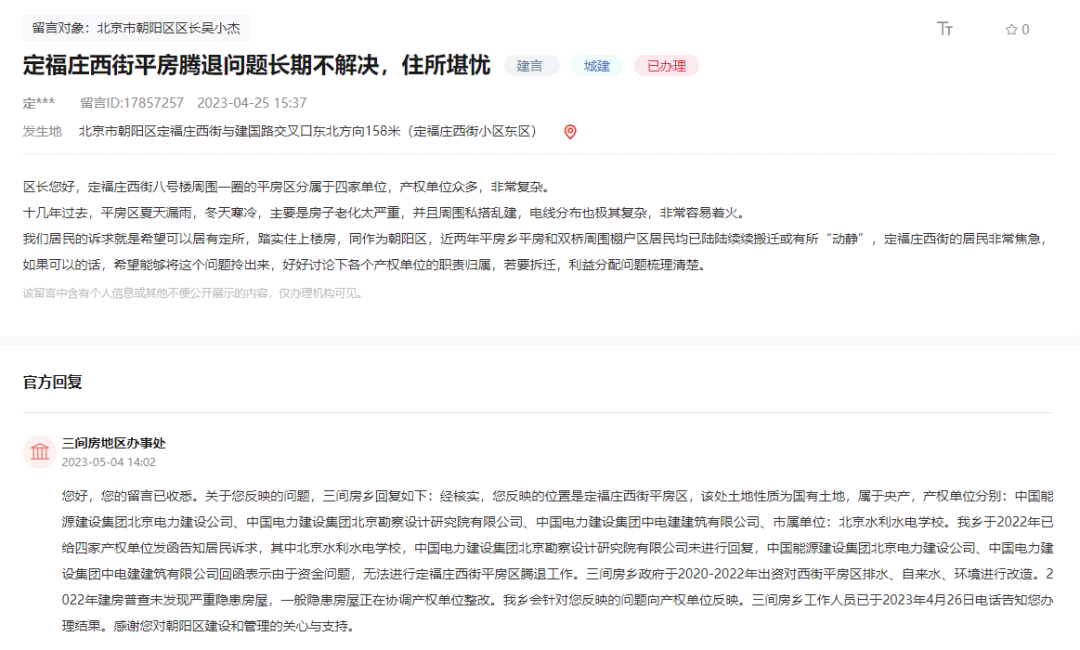Select the 建言 tag
1080x650 pixels.
(530, 66)
